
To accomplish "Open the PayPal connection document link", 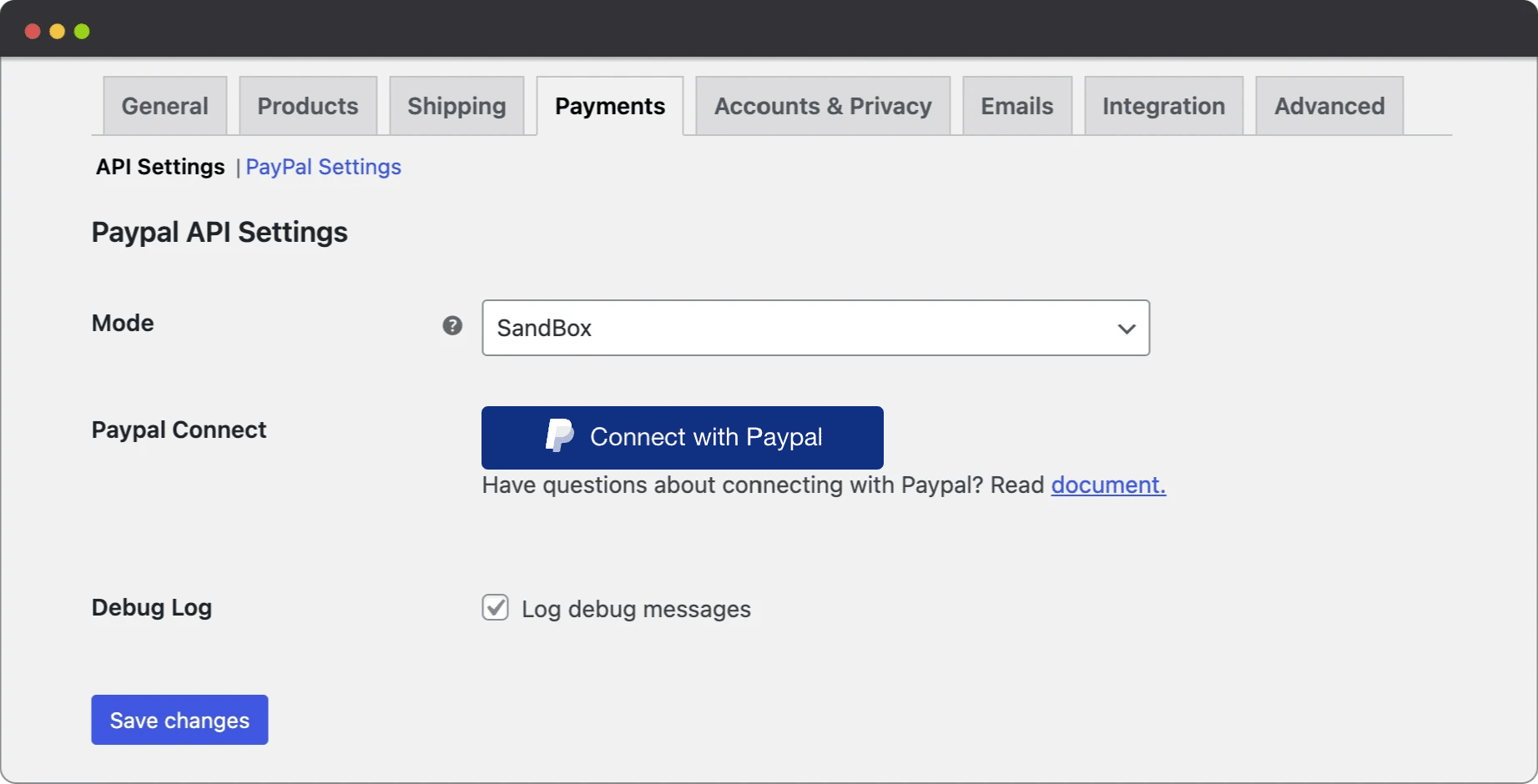I will tap(1108, 485).
